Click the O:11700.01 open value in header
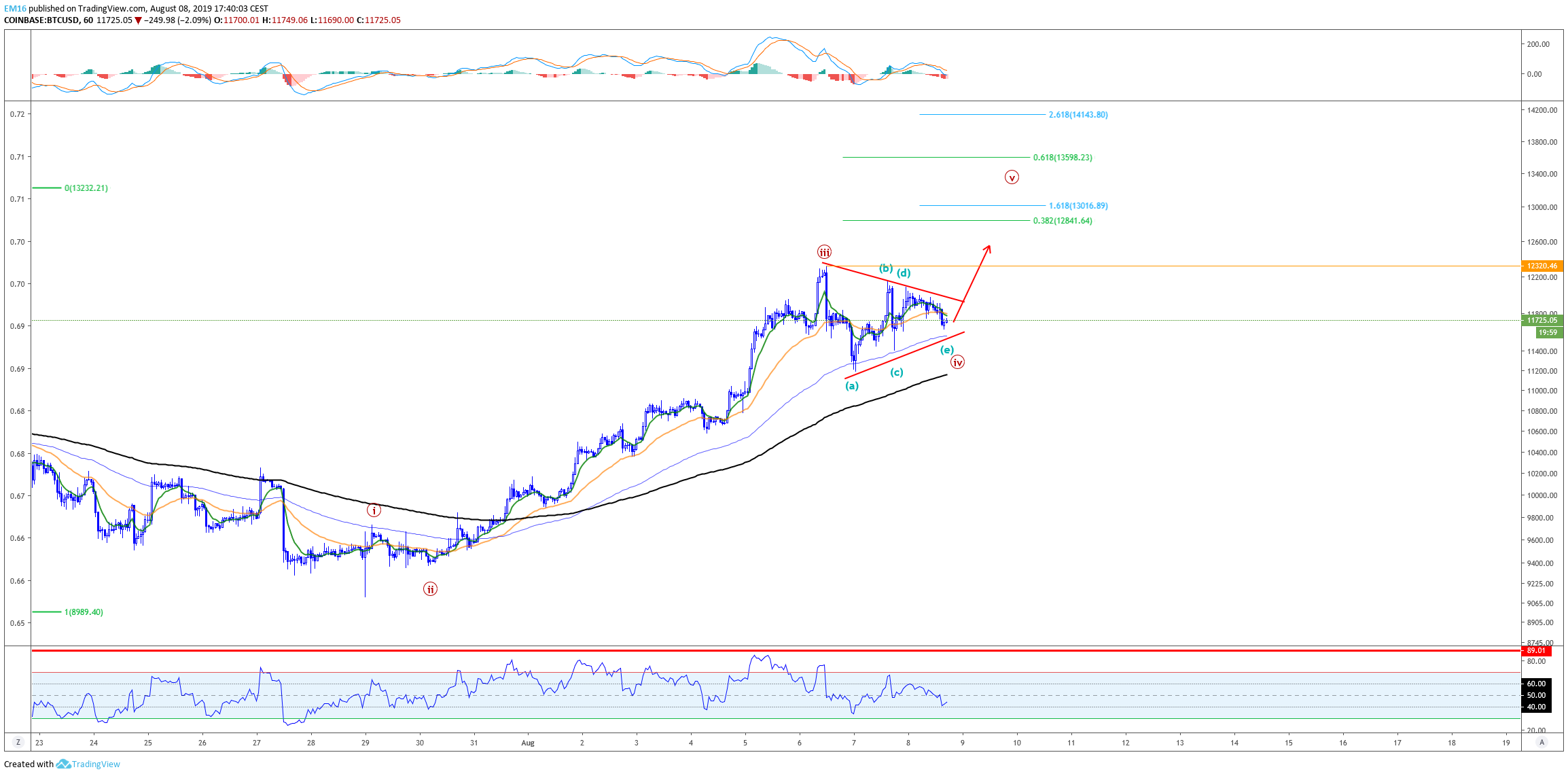 [237, 20]
